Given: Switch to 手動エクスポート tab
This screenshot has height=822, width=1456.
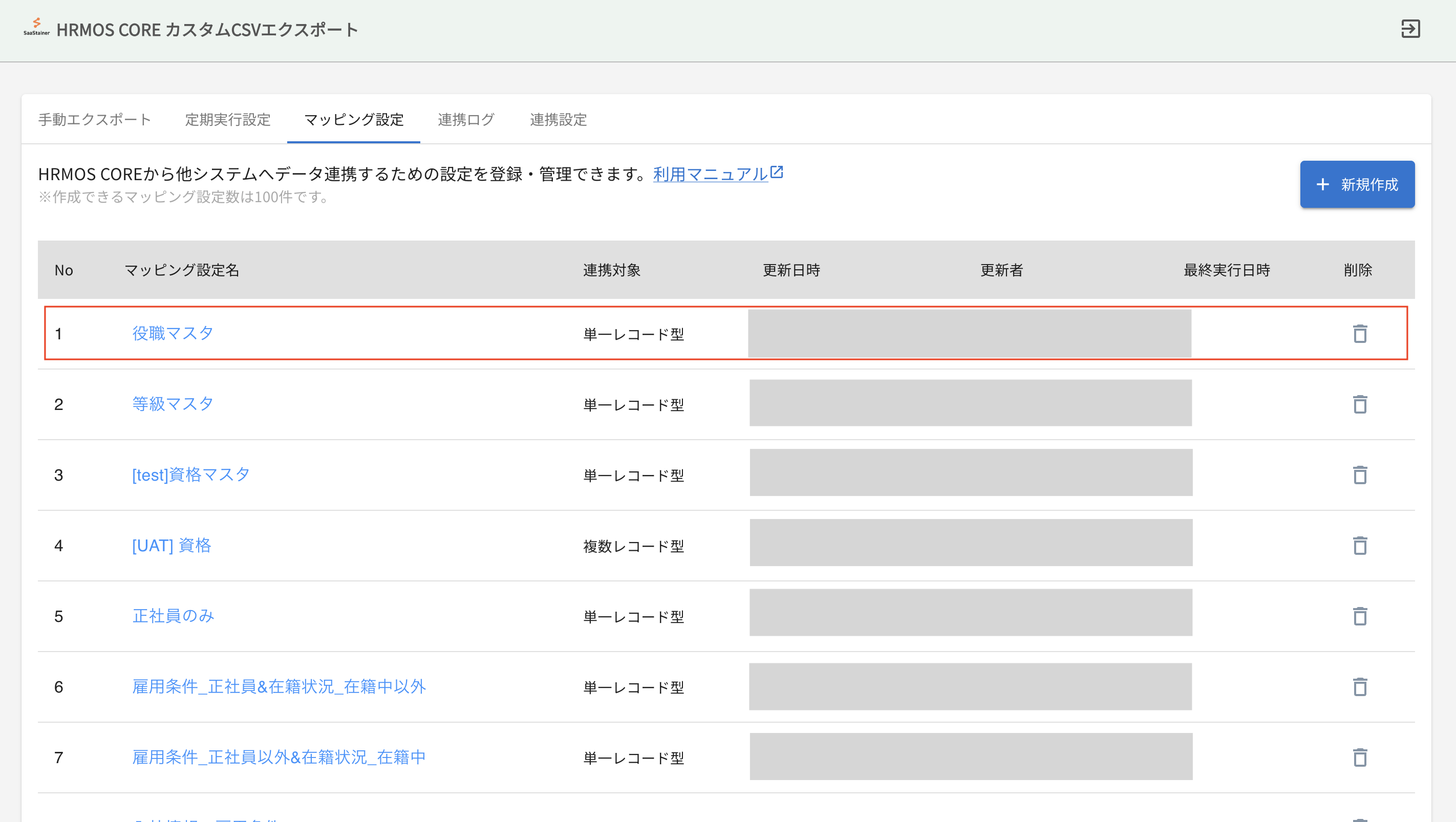Looking at the screenshot, I should pyautogui.click(x=94, y=120).
